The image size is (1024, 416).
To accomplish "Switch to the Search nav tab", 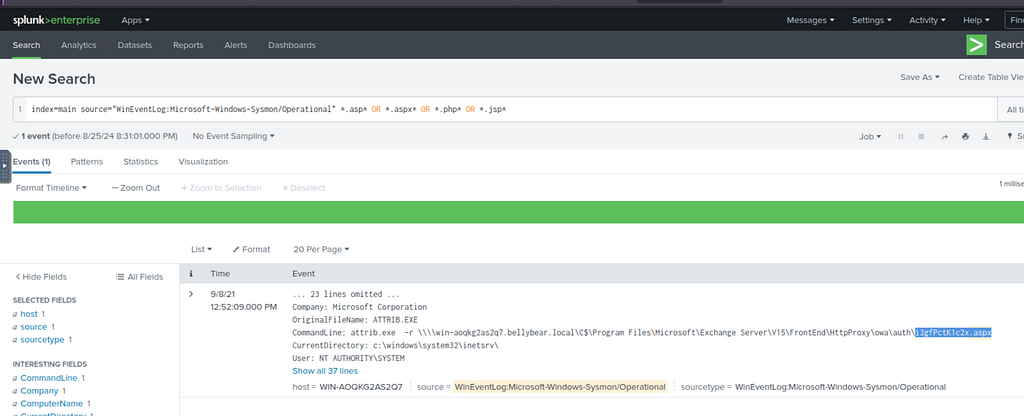I will coord(26,45).
